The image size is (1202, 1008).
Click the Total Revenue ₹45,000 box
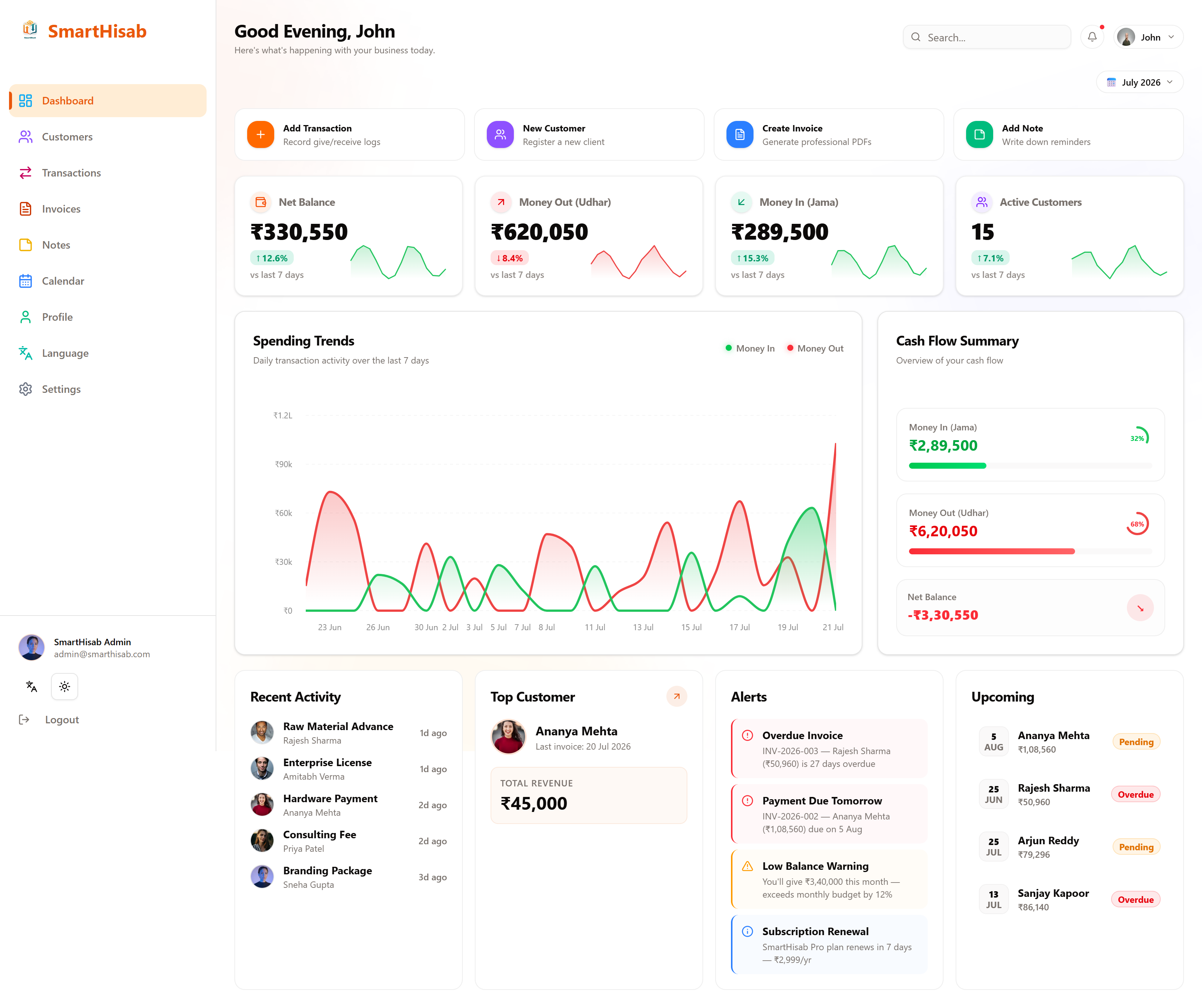pos(589,796)
